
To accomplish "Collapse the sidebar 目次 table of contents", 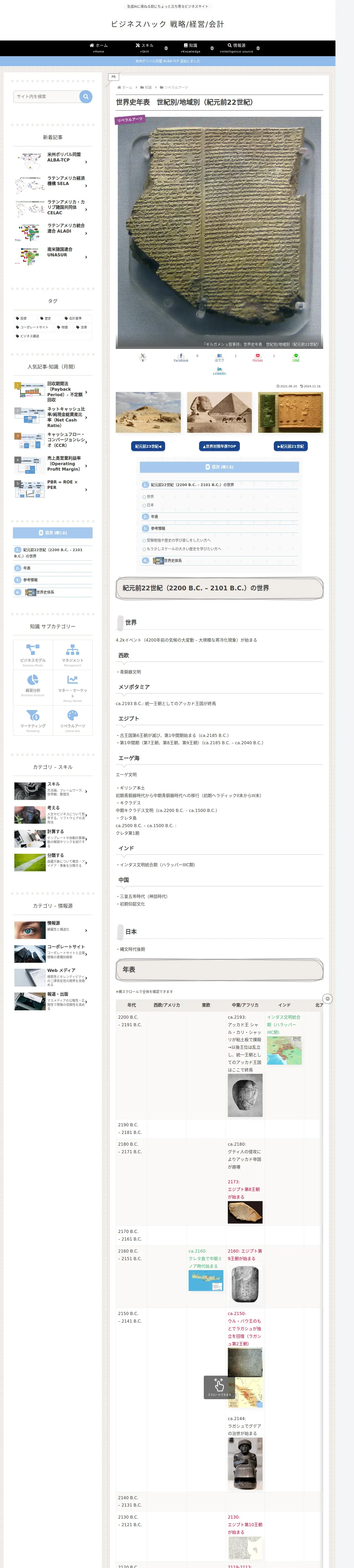I will point(53,533).
